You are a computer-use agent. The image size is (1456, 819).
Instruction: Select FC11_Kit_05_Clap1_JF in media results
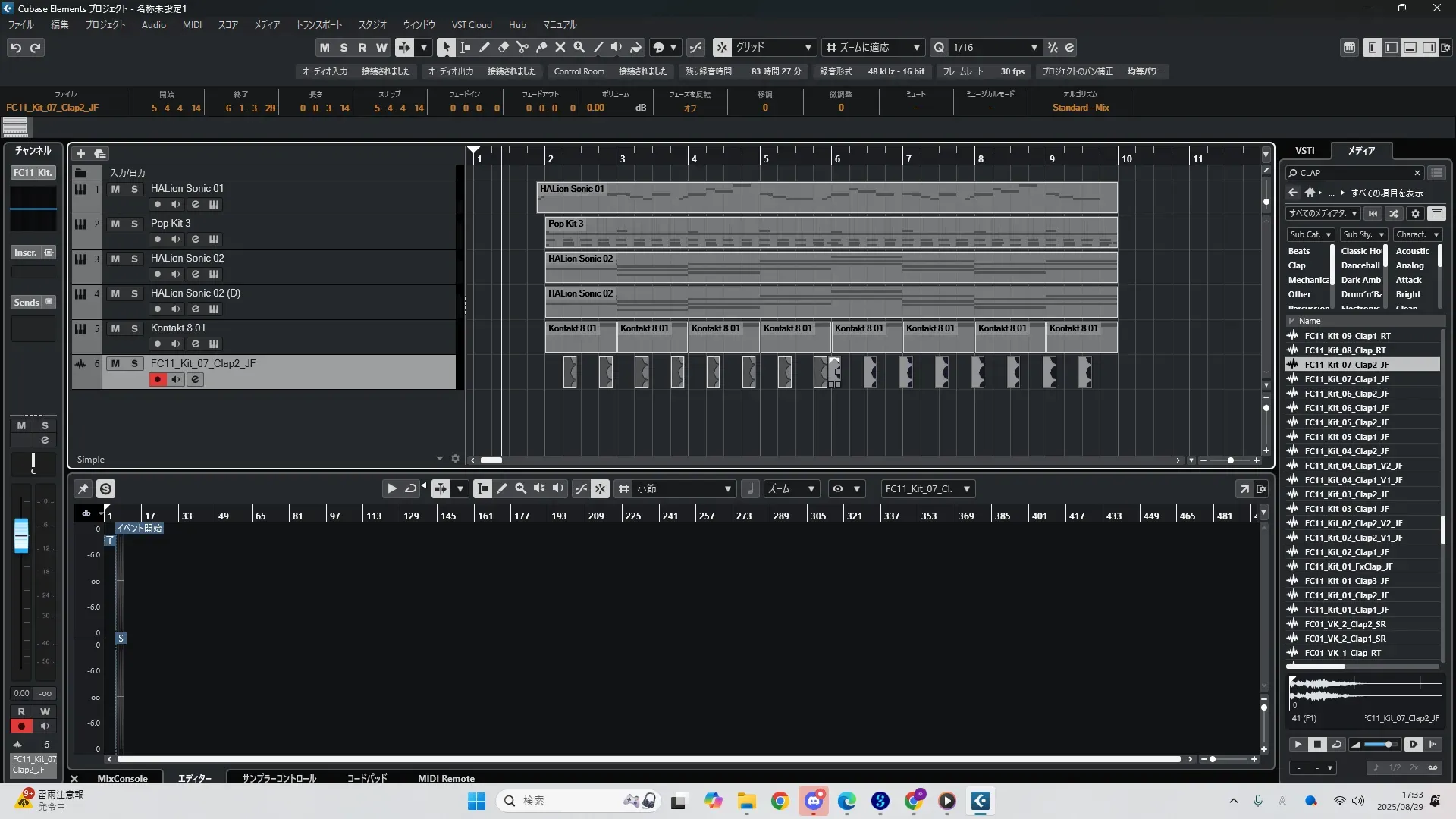(x=1346, y=437)
